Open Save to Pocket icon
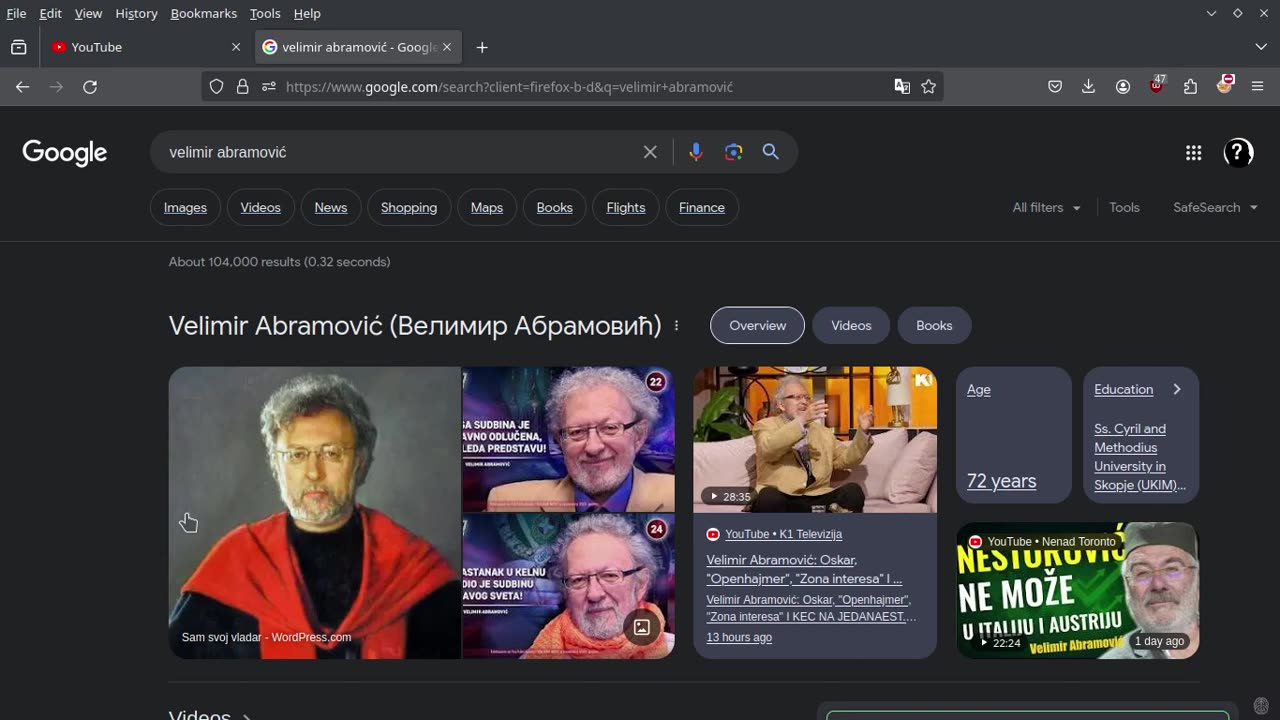The image size is (1280, 720). (1055, 87)
